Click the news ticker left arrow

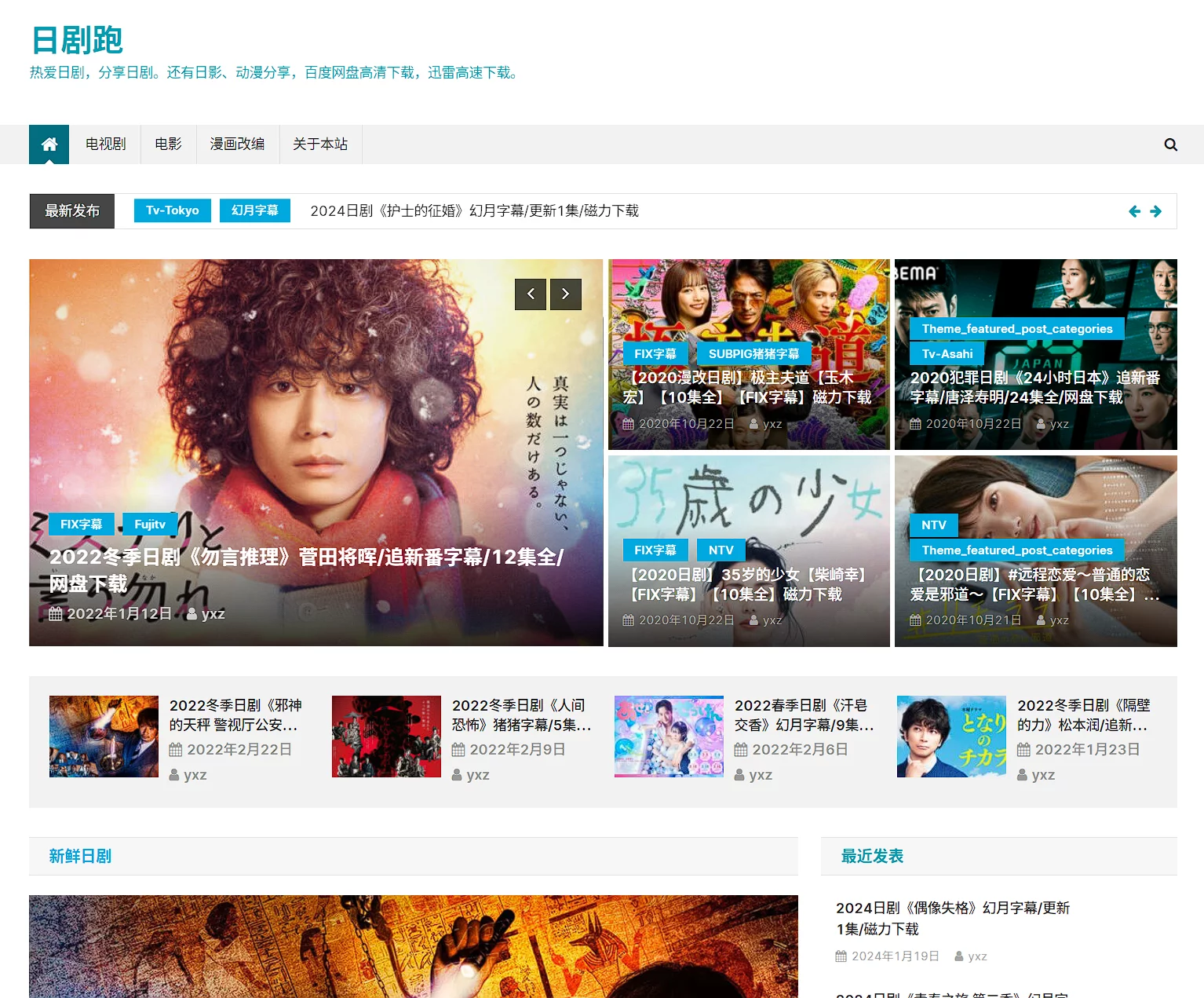(x=1134, y=211)
